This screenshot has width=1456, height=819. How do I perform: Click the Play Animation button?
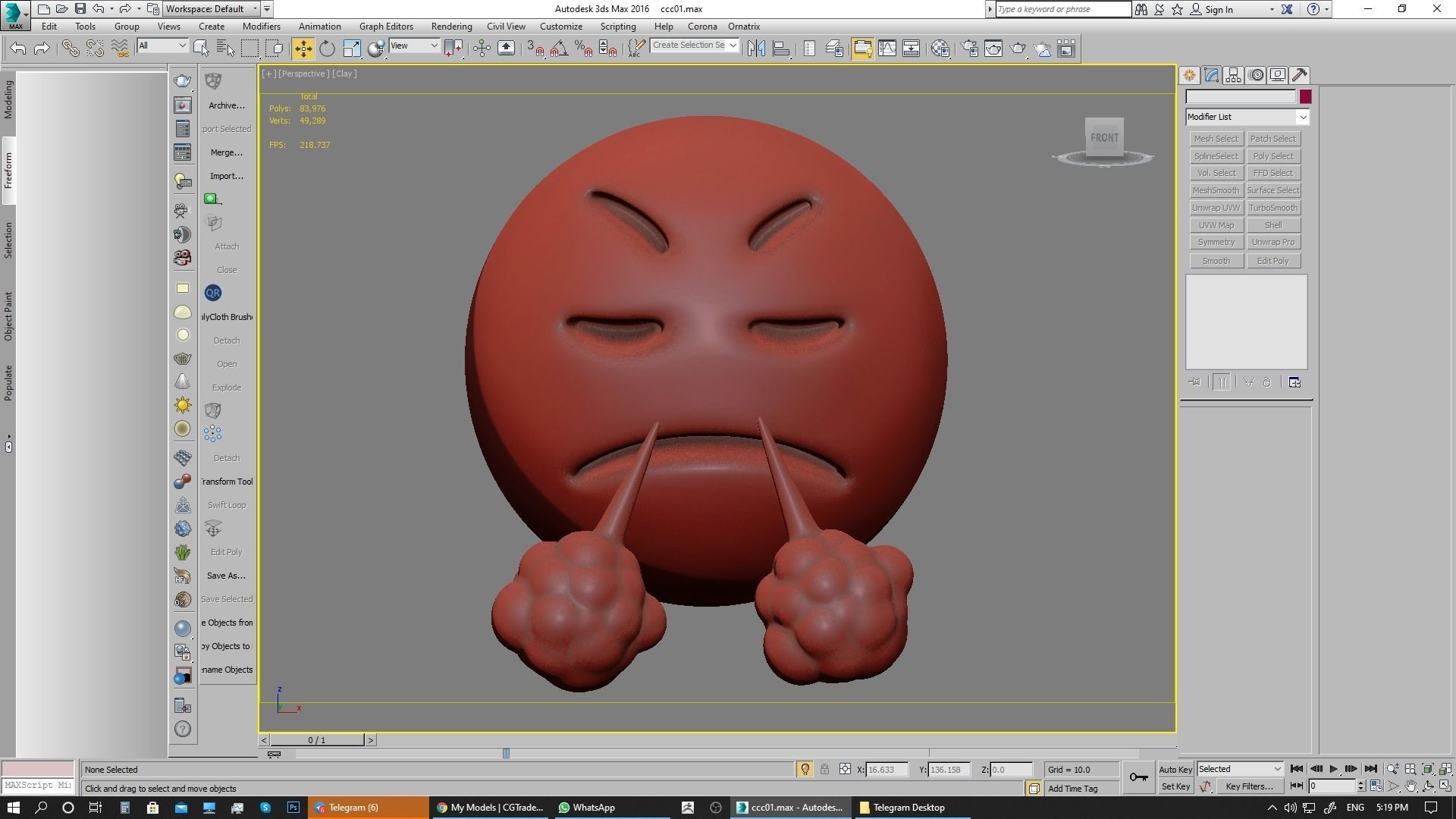[1334, 769]
